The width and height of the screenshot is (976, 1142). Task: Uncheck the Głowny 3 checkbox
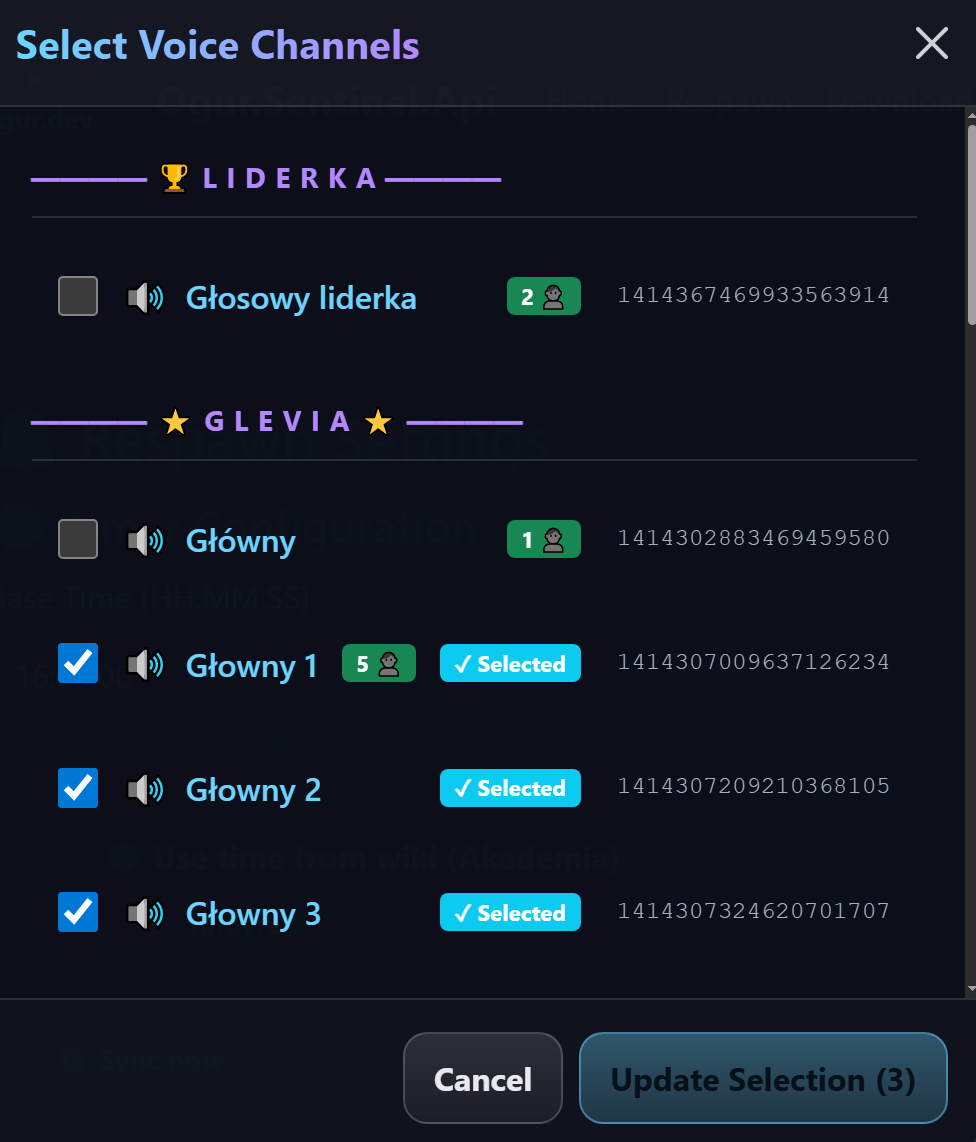pyautogui.click(x=77, y=912)
